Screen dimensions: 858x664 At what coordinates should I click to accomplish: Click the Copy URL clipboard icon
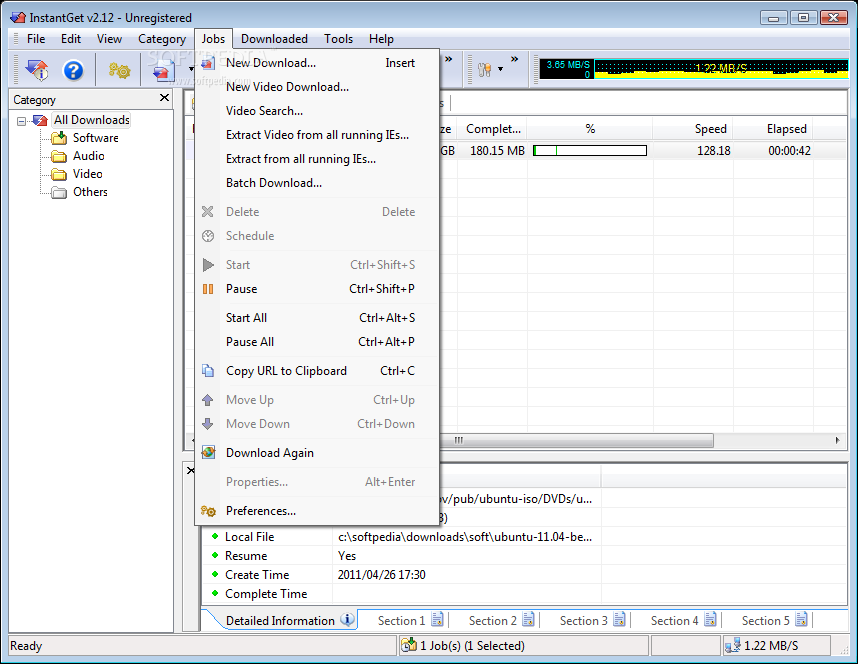click(208, 371)
